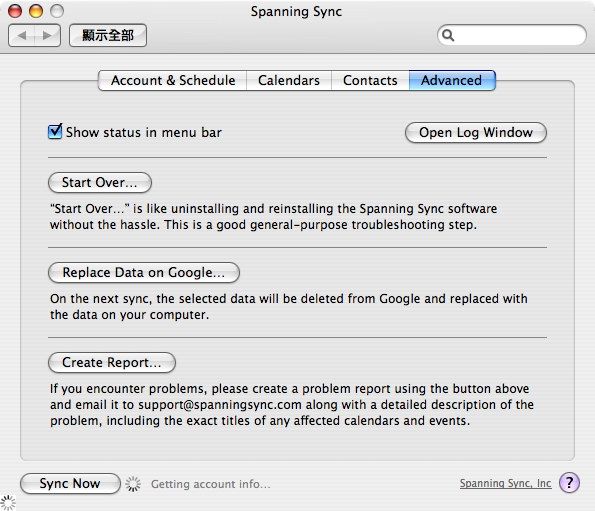Click the Create Report... button
The image size is (595, 511).
[x=112, y=362]
